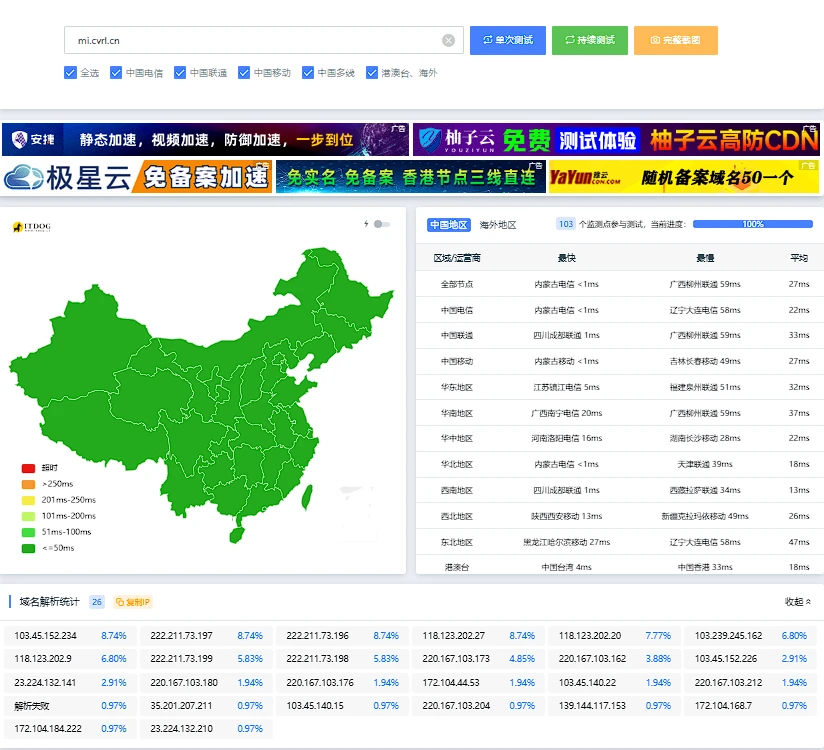Uncheck the 中国电信 checkbox
824x750 pixels.
[x=116, y=73]
